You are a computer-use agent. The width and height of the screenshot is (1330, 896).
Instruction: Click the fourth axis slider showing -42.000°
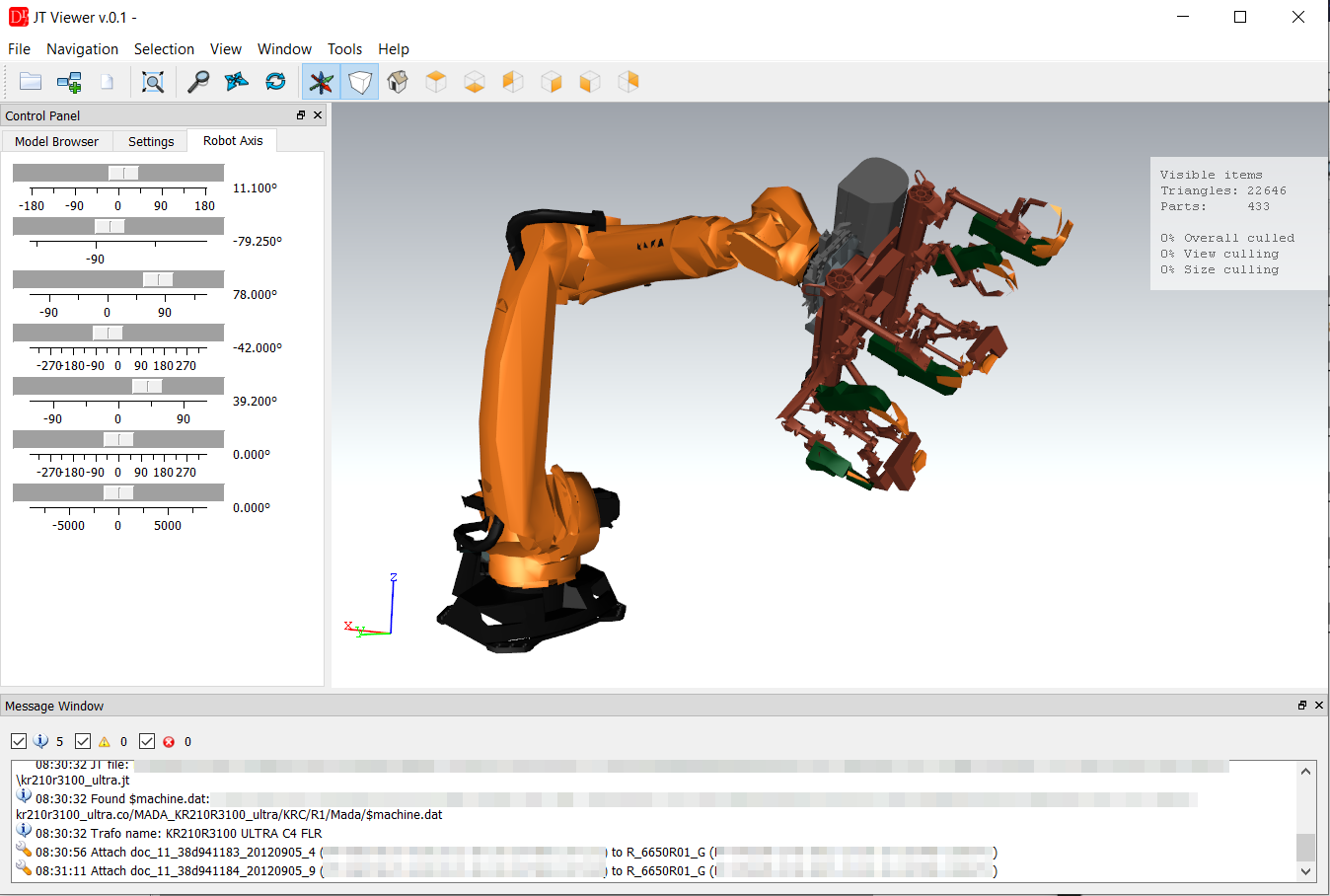[118, 333]
